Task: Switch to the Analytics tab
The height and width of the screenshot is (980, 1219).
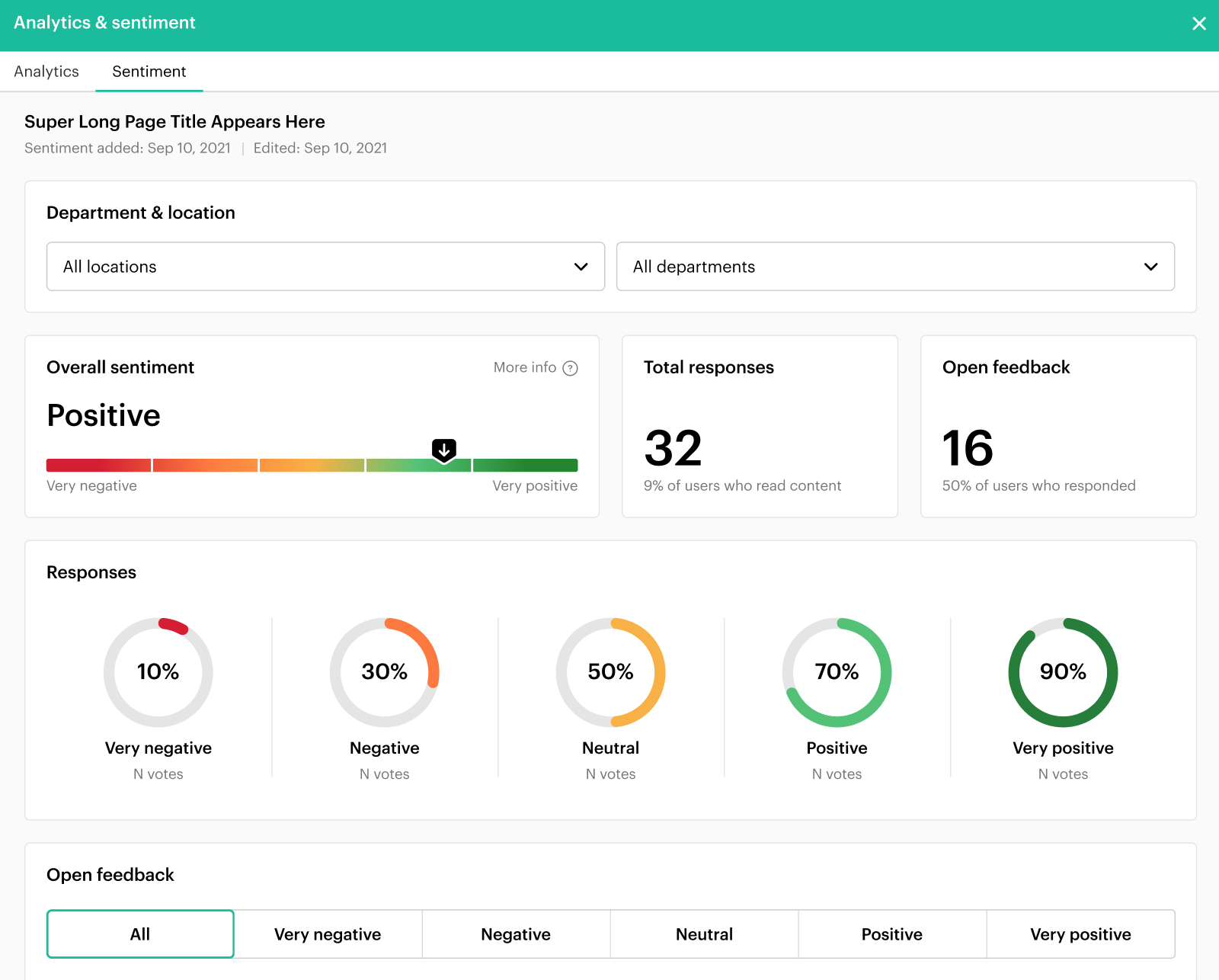Action: coord(46,72)
